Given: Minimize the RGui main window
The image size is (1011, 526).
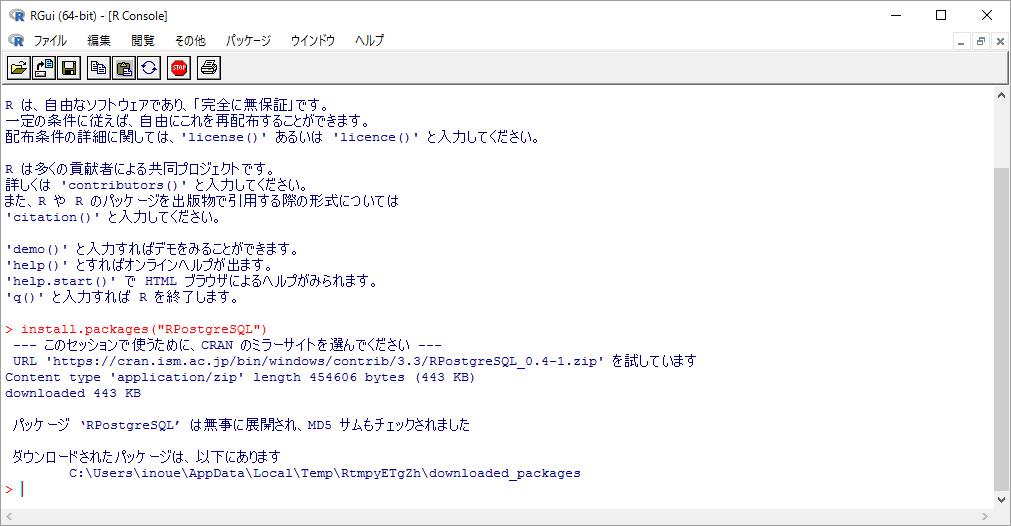Looking at the screenshot, I should [896, 15].
